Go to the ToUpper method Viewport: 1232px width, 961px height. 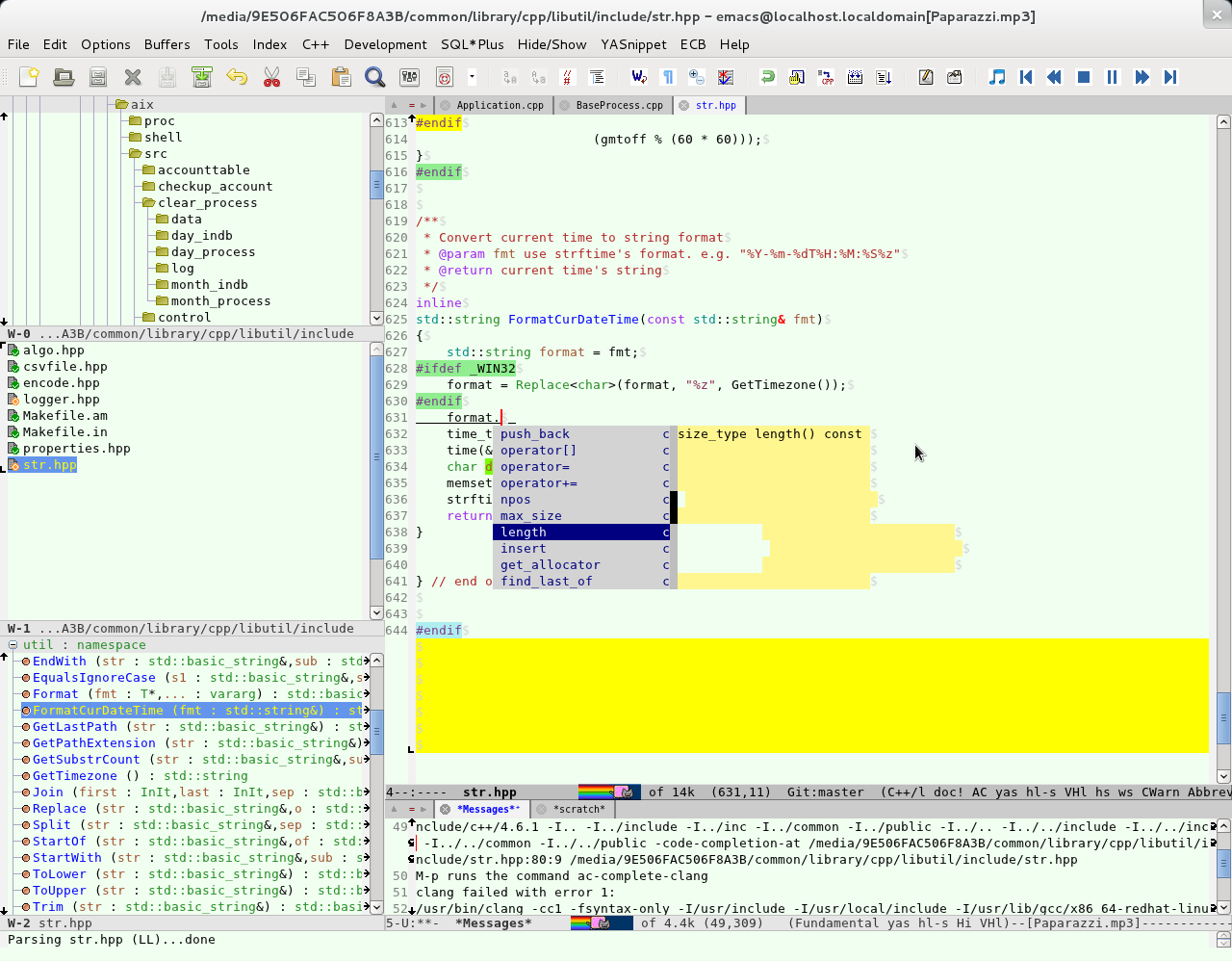click(59, 890)
